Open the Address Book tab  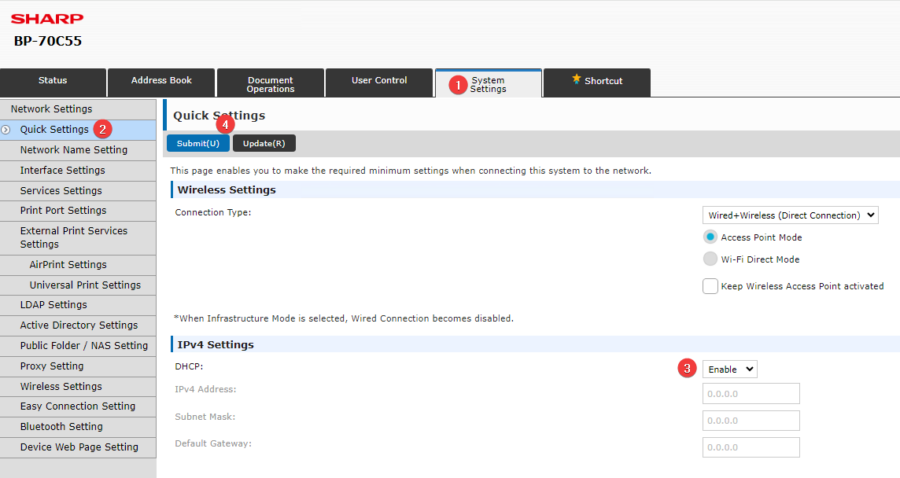point(161,81)
